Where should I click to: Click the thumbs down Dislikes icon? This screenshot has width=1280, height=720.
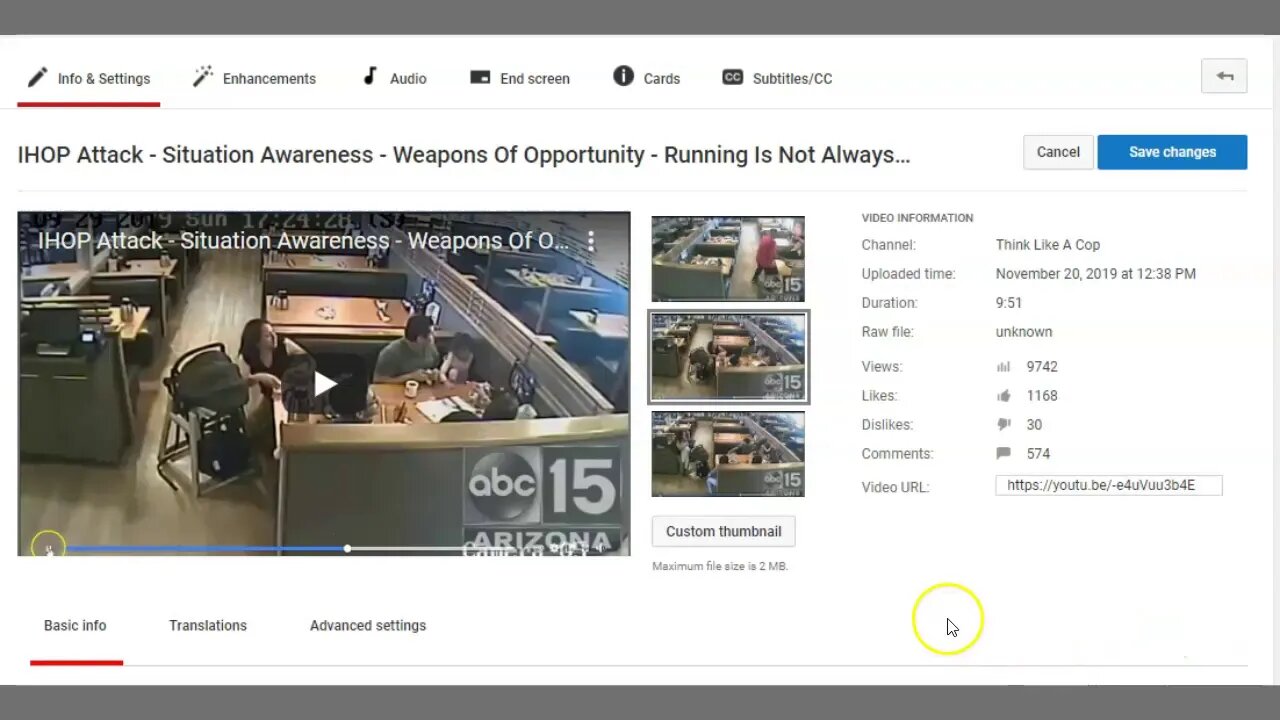[x=1003, y=425]
